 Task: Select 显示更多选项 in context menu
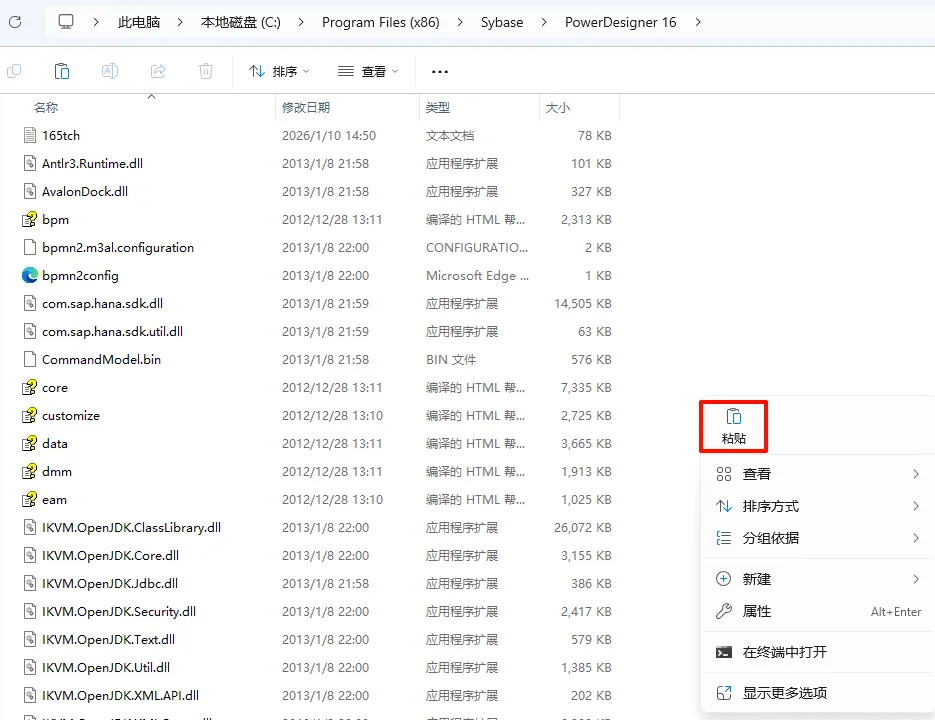pyautogui.click(x=818, y=693)
